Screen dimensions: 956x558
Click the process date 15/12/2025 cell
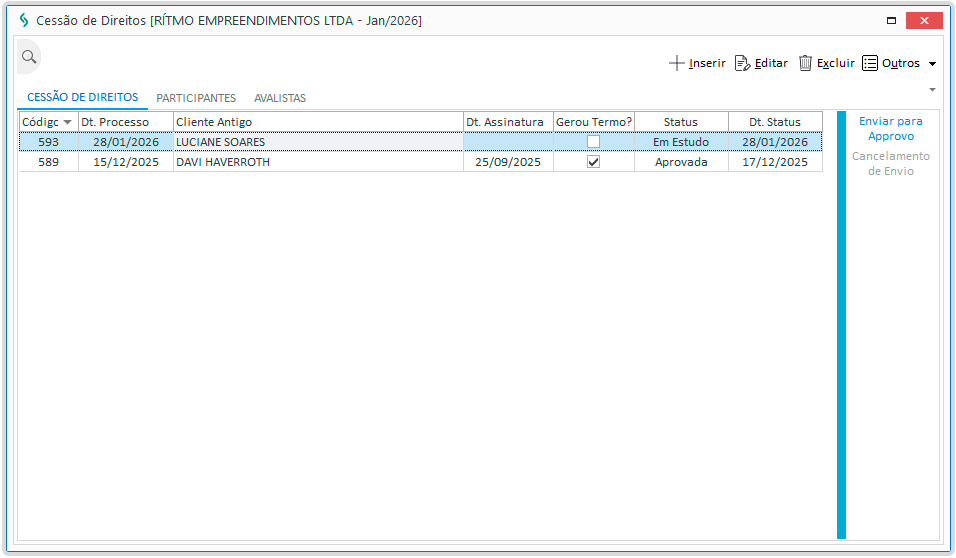tap(126, 162)
